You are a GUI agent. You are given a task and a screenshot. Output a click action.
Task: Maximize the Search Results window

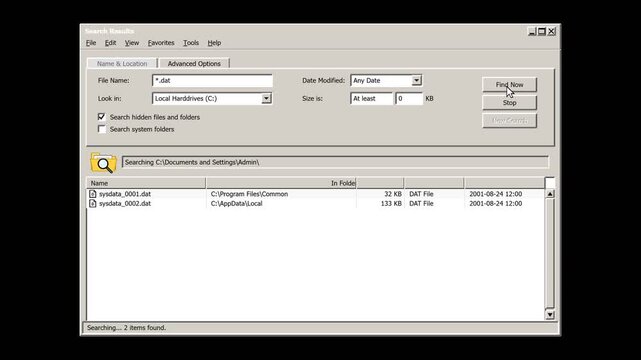[x=542, y=31]
